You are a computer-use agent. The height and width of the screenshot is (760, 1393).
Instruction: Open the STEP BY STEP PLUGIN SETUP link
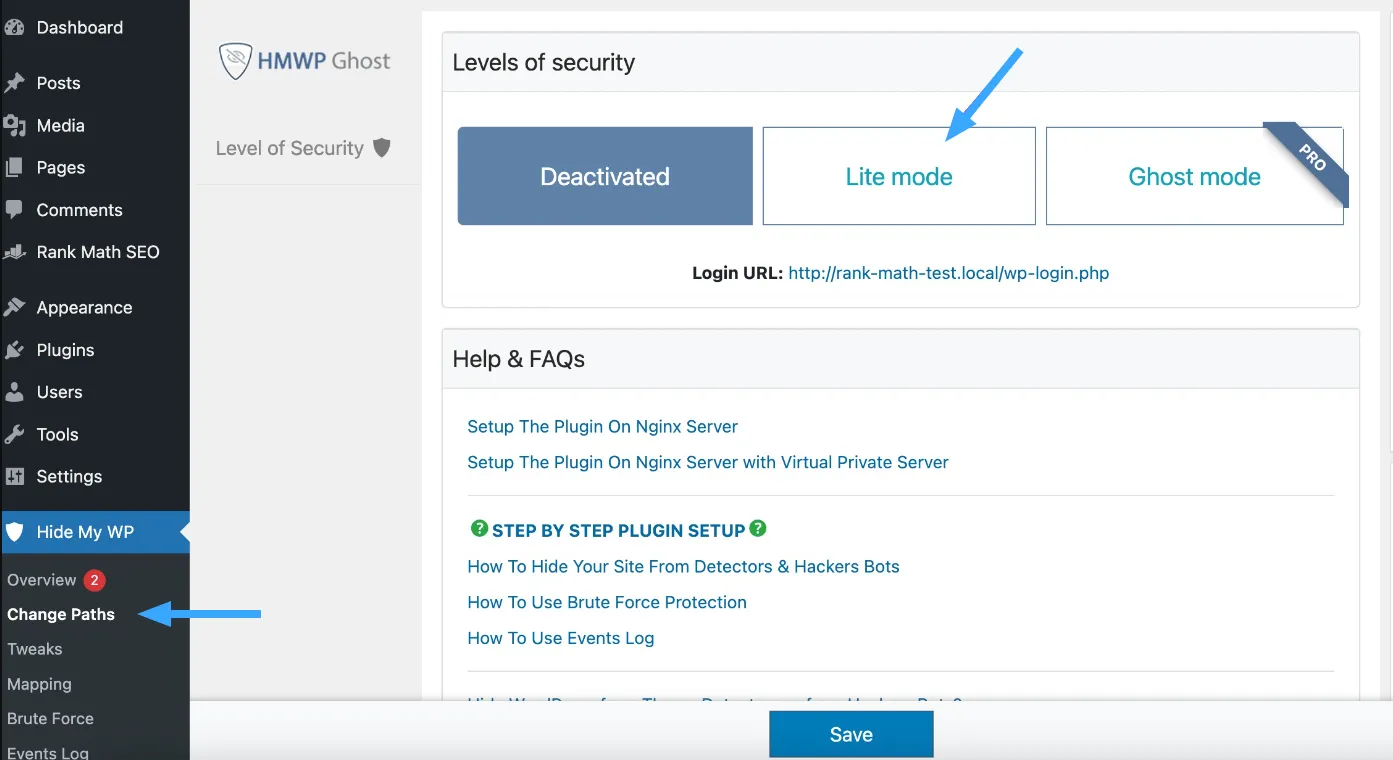(619, 530)
